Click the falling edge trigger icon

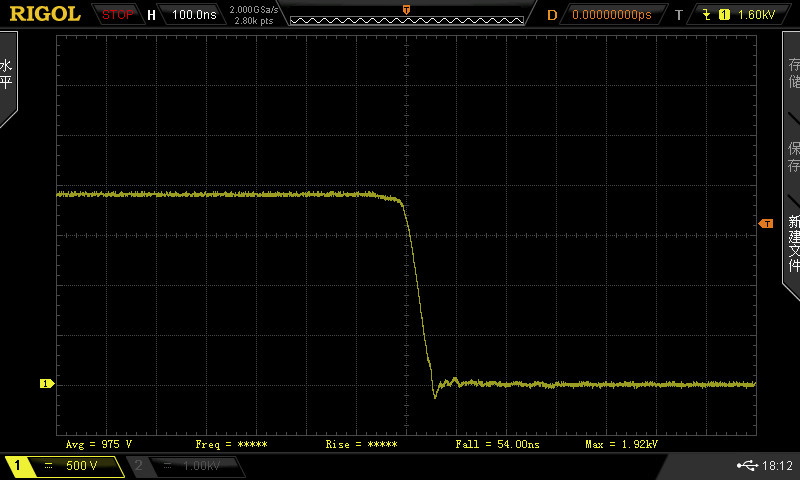point(708,15)
